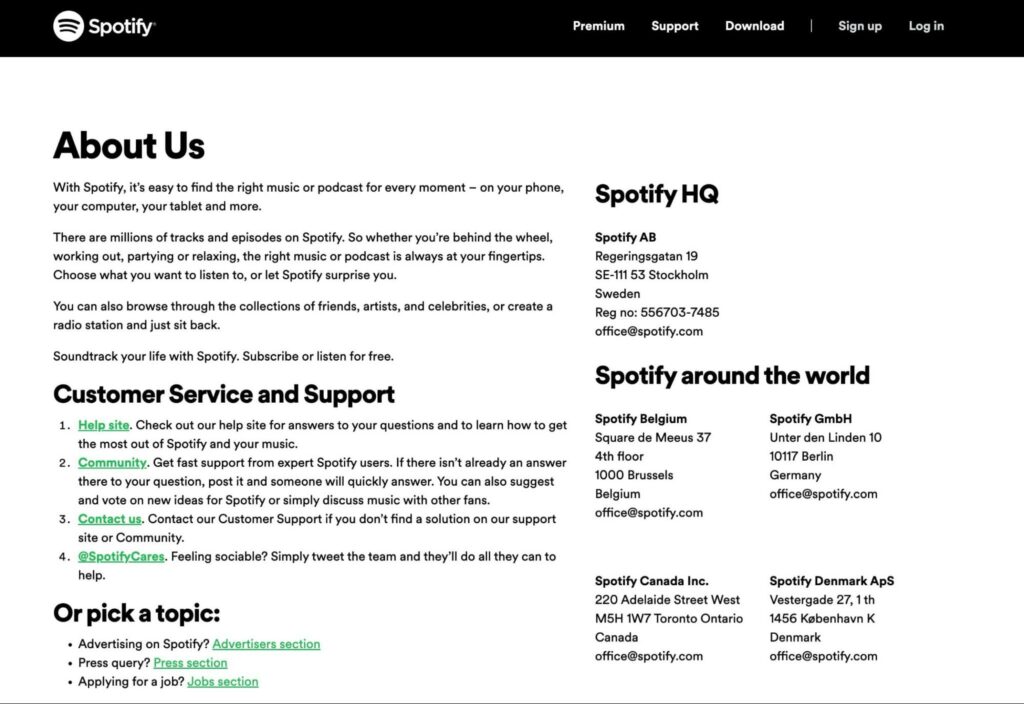
Task: Click the Regeringsgatan 19 address line
Action: click(646, 257)
